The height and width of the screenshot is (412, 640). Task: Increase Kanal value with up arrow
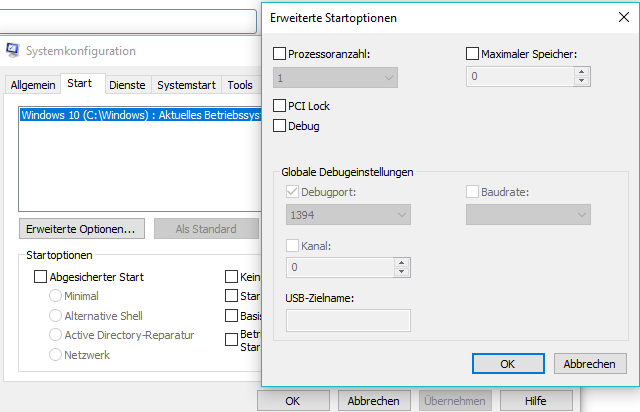(x=401, y=263)
